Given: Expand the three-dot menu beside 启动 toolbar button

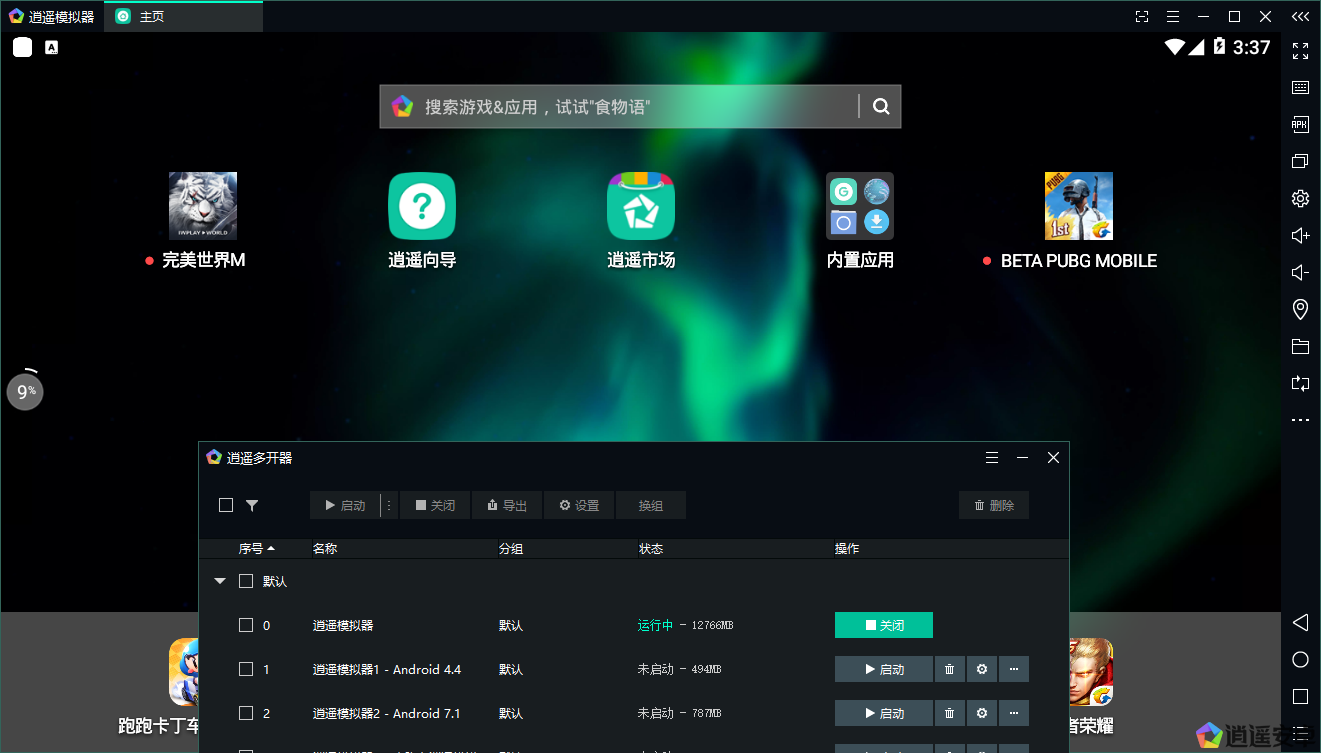Looking at the screenshot, I should pyautogui.click(x=389, y=505).
